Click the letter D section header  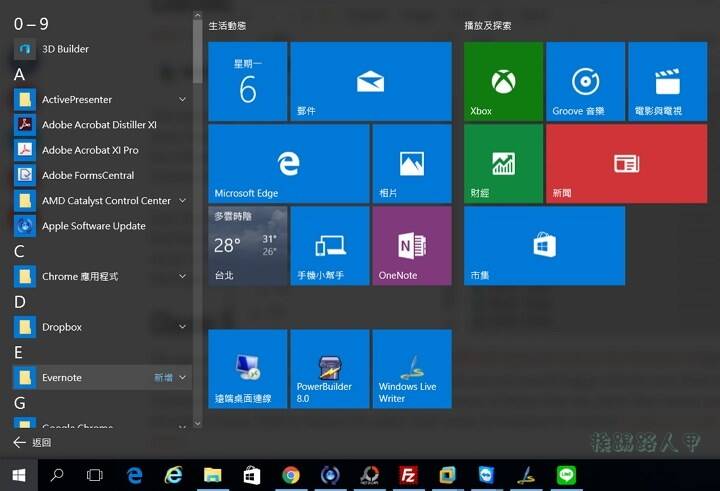point(20,302)
